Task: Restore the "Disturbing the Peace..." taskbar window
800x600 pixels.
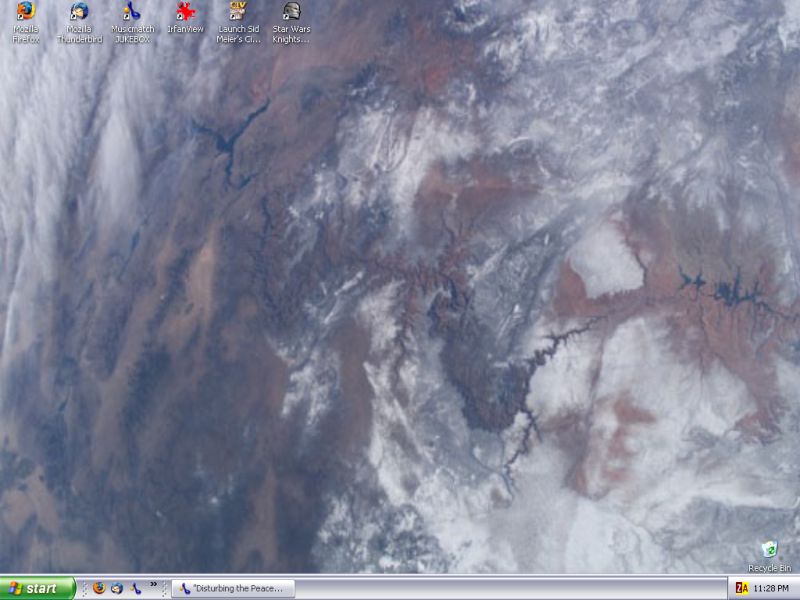Action: [x=234, y=588]
